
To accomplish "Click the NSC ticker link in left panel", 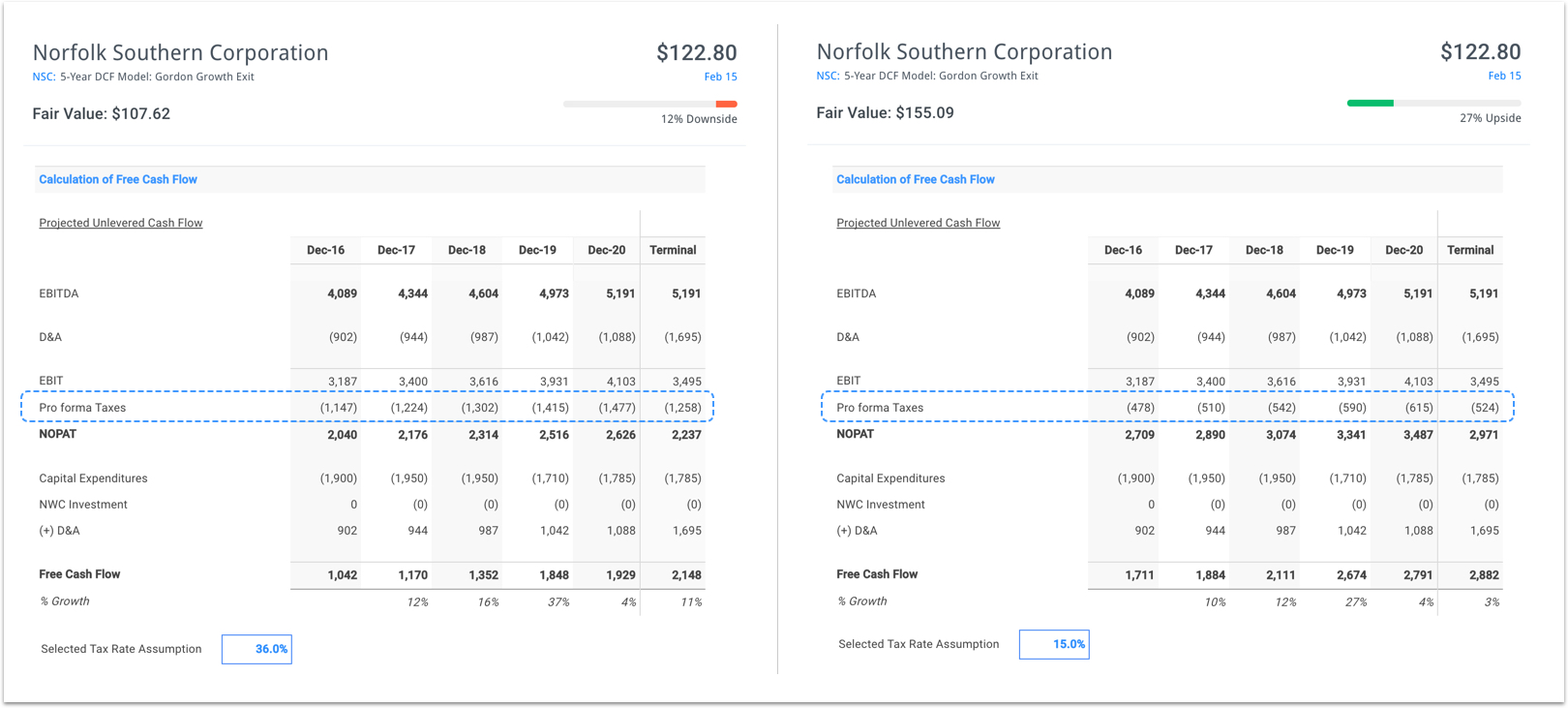I will click(x=44, y=77).
